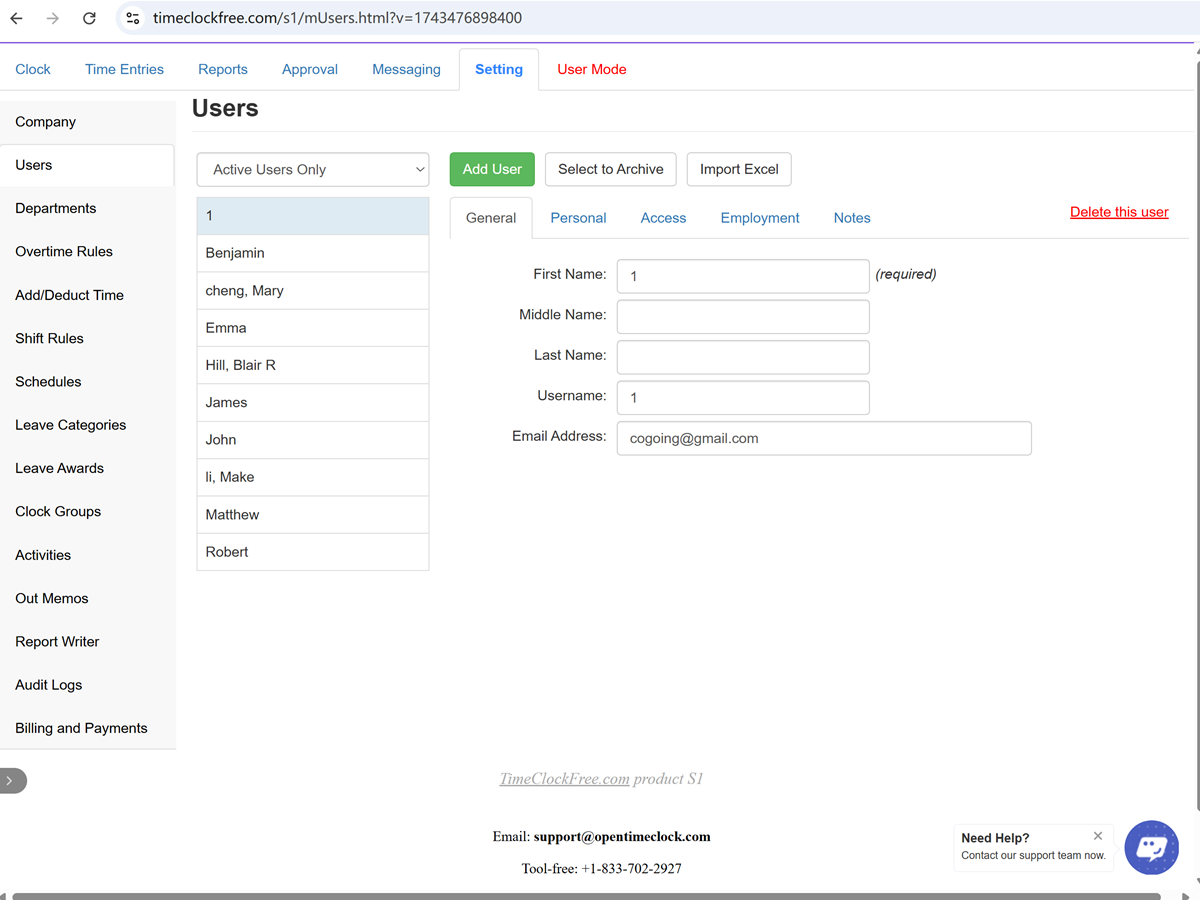Click the Username input field
Screen dimensions: 1200x900
pyautogui.click(x=743, y=398)
